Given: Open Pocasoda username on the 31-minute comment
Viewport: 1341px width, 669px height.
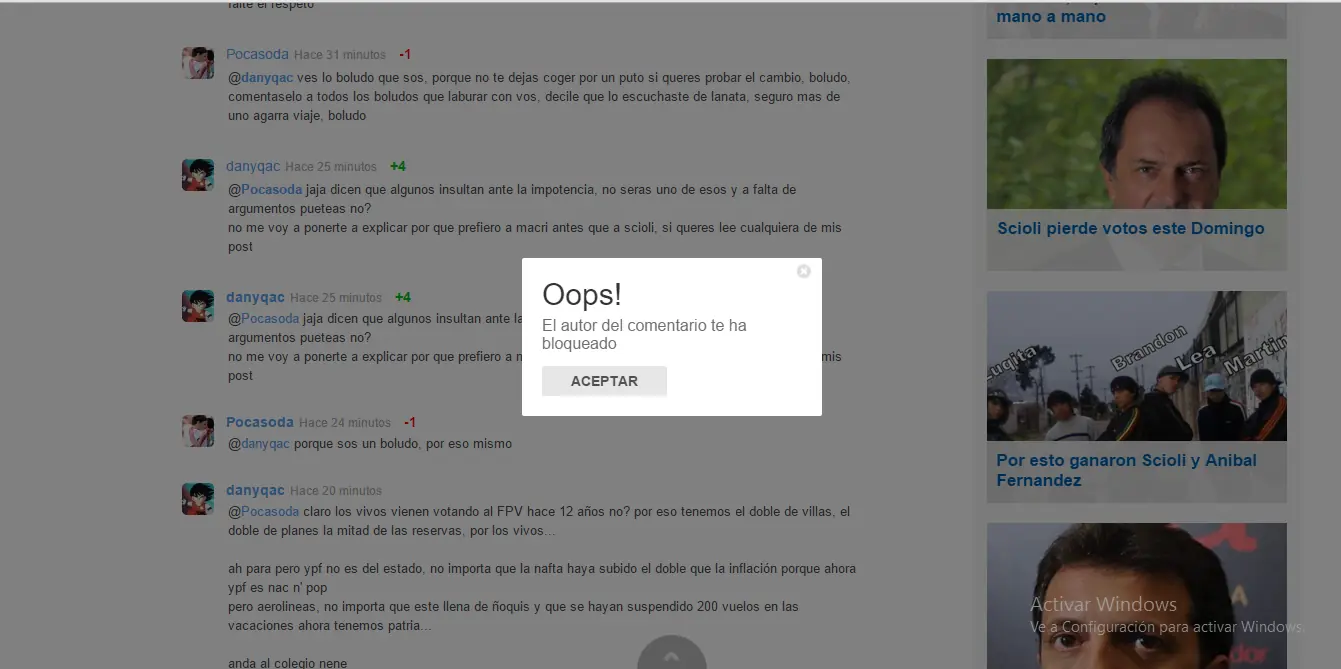Looking at the screenshot, I should click(x=257, y=54).
